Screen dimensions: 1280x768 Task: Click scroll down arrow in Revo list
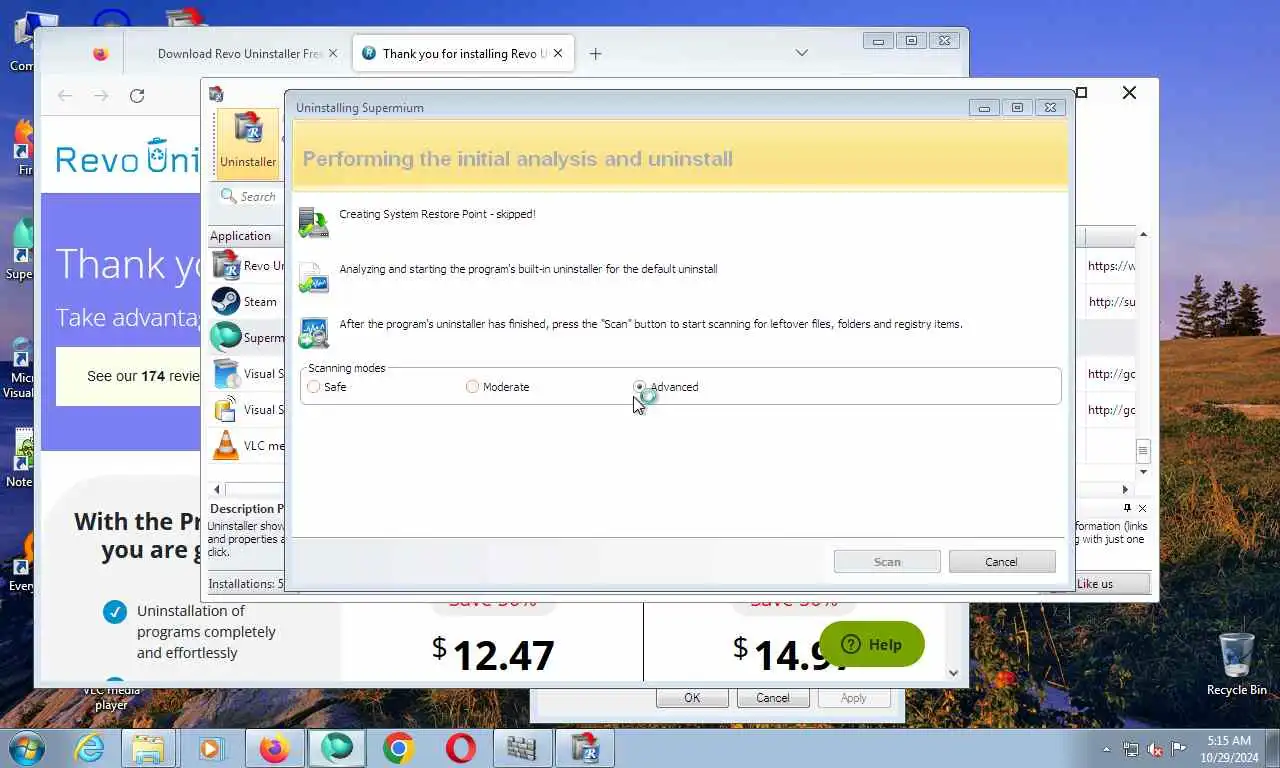click(1143, 472)
